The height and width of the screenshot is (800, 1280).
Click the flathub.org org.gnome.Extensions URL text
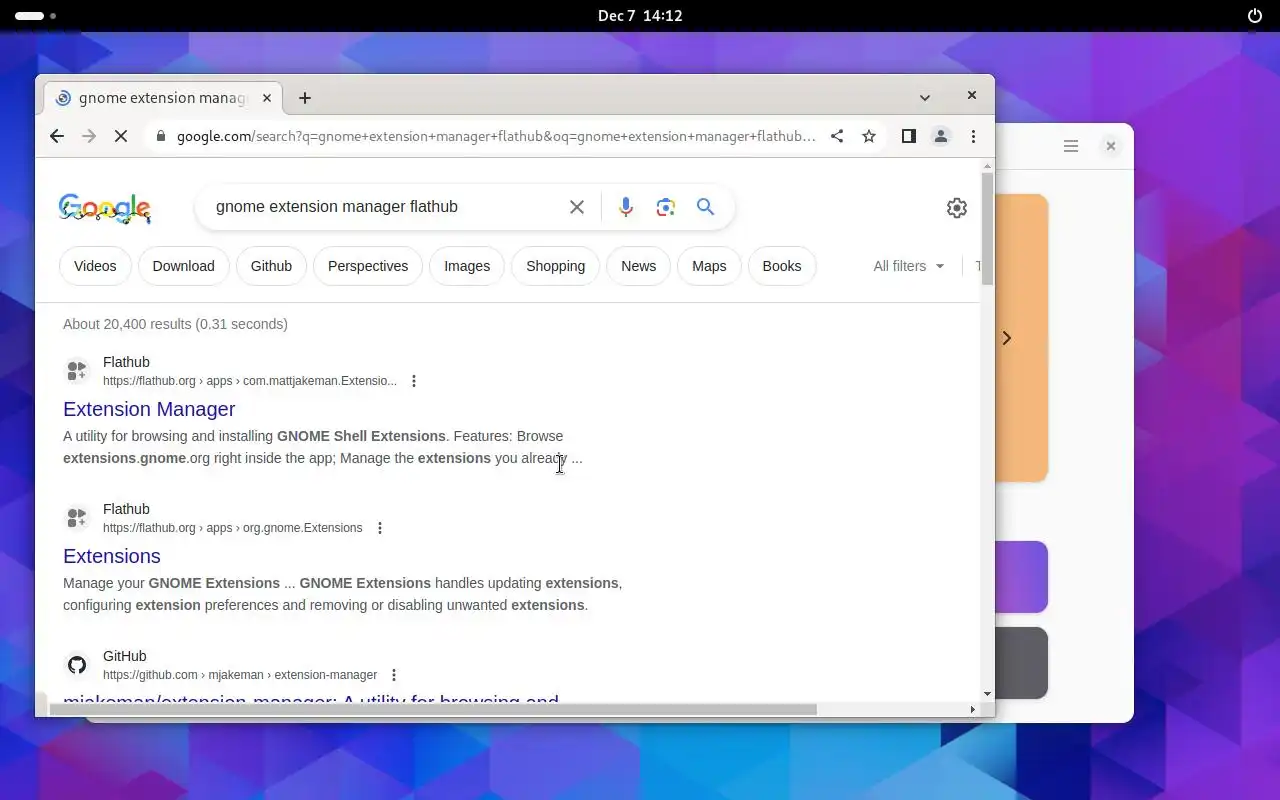(x=233, y=528)
